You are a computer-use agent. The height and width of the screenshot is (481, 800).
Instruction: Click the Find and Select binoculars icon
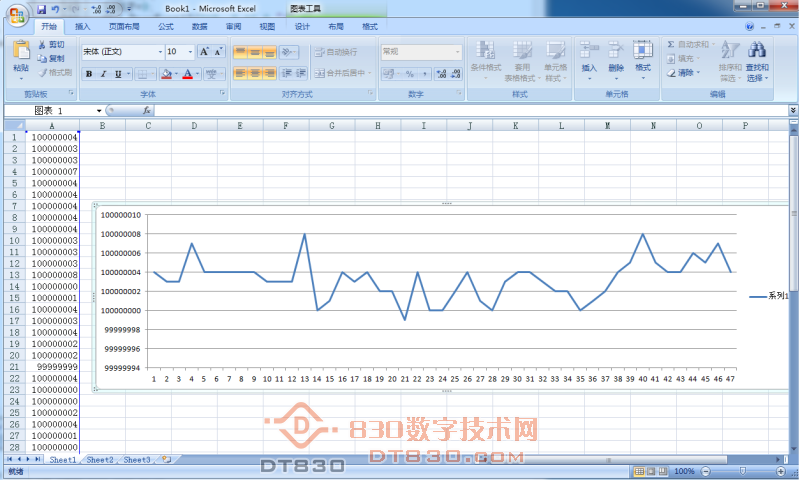[757, 50]
